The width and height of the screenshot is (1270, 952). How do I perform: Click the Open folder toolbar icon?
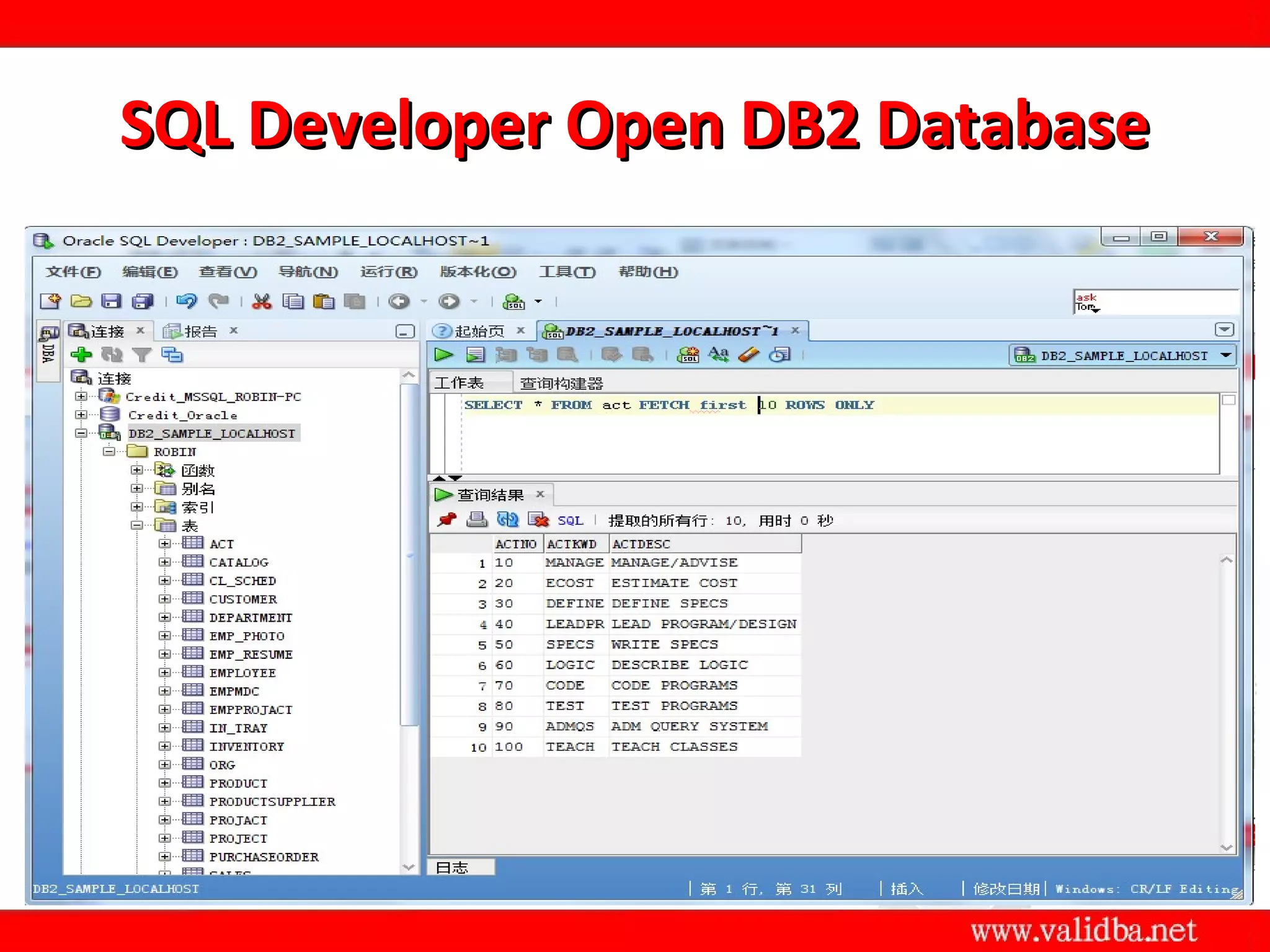pyautogui.click(x=81, y=301)
